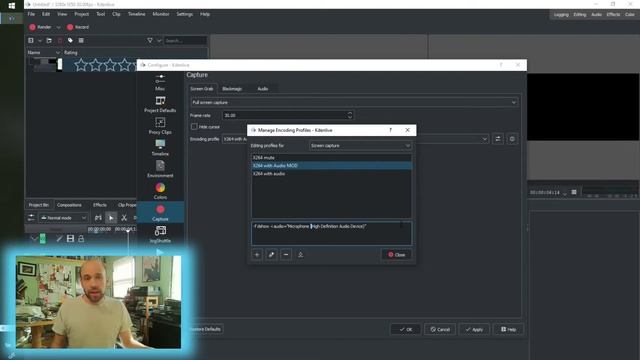Screen dimensions: 640x360
Task: Open Timeline settings page in Configure dialog
Action: 160,147
